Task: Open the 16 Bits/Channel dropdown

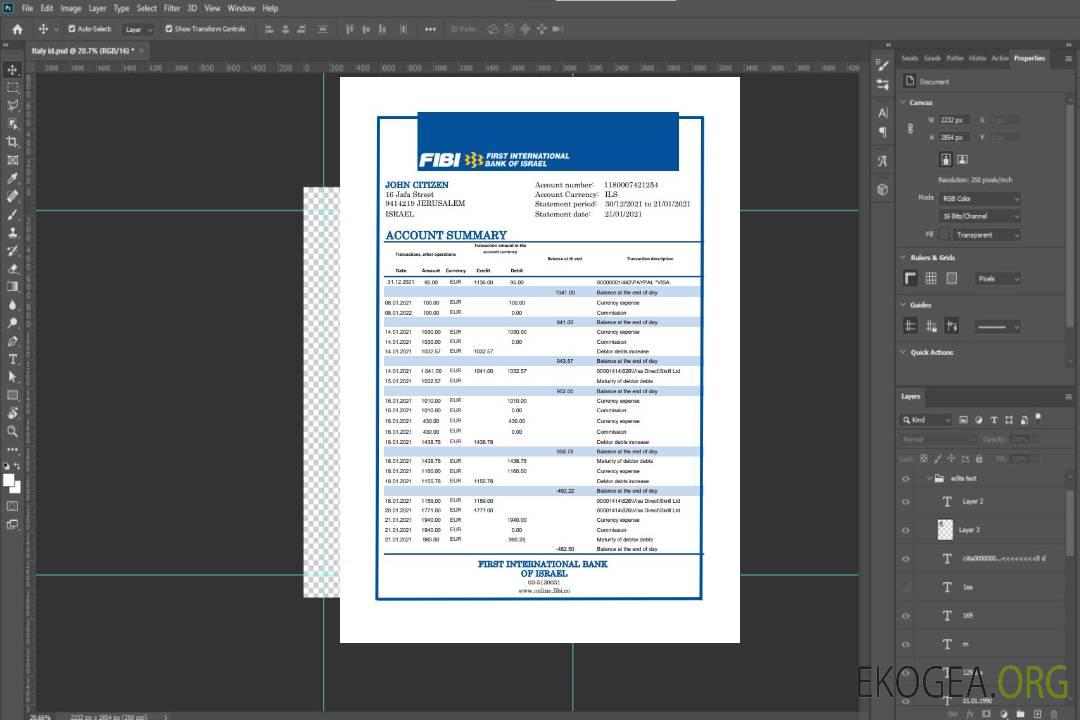Action: click(979, 216)
